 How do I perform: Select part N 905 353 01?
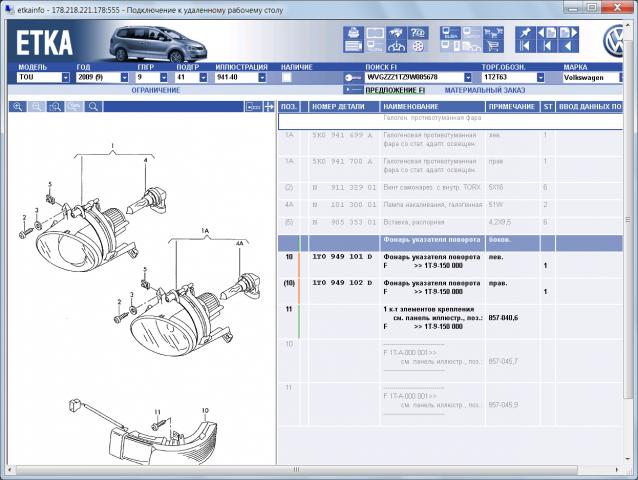click(x=344, y=222)
